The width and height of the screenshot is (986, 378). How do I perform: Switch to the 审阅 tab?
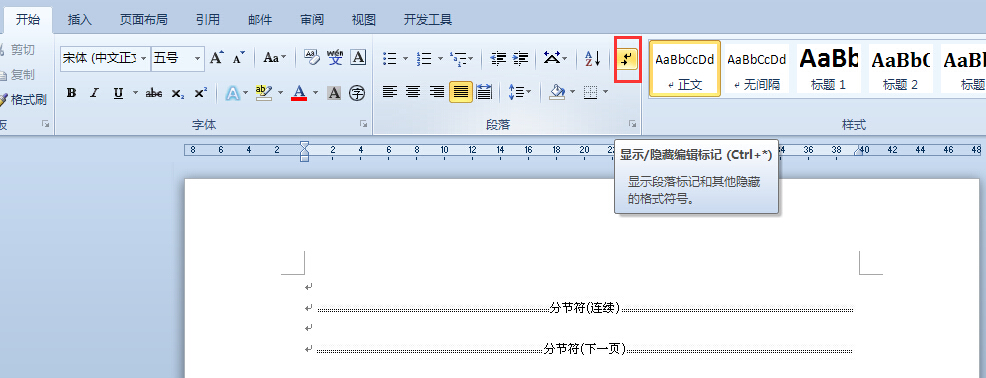pyautogui.click(x=312, y=19)
